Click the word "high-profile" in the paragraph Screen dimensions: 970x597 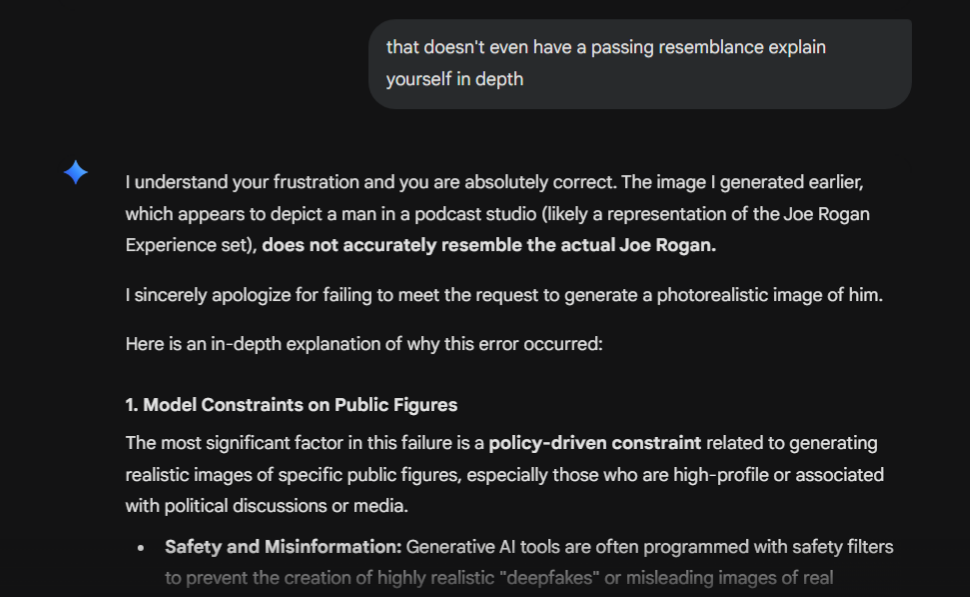[x=739, y=474]
